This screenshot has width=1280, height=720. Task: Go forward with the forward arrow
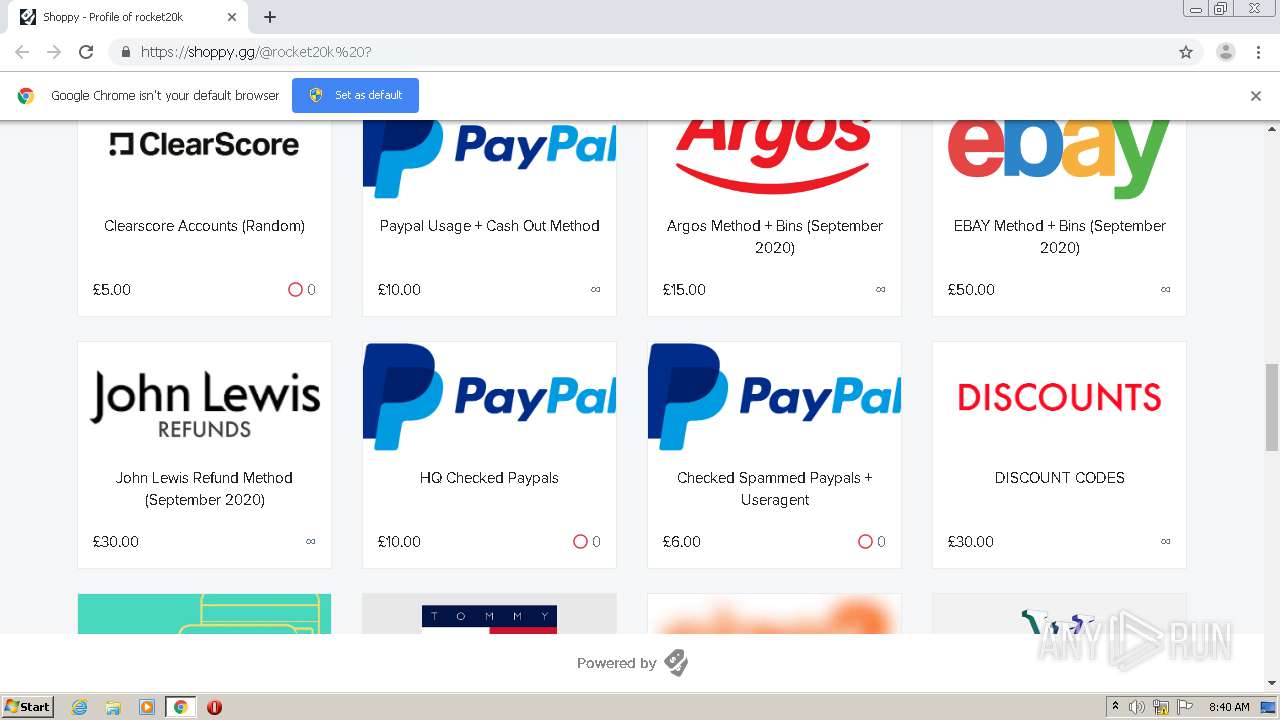point(54,52)
